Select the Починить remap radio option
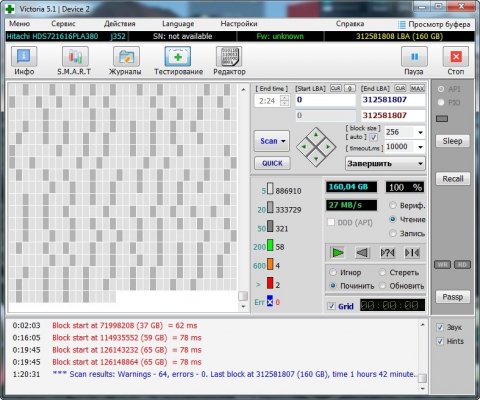The image size is (480, 400). coord(333,286)
